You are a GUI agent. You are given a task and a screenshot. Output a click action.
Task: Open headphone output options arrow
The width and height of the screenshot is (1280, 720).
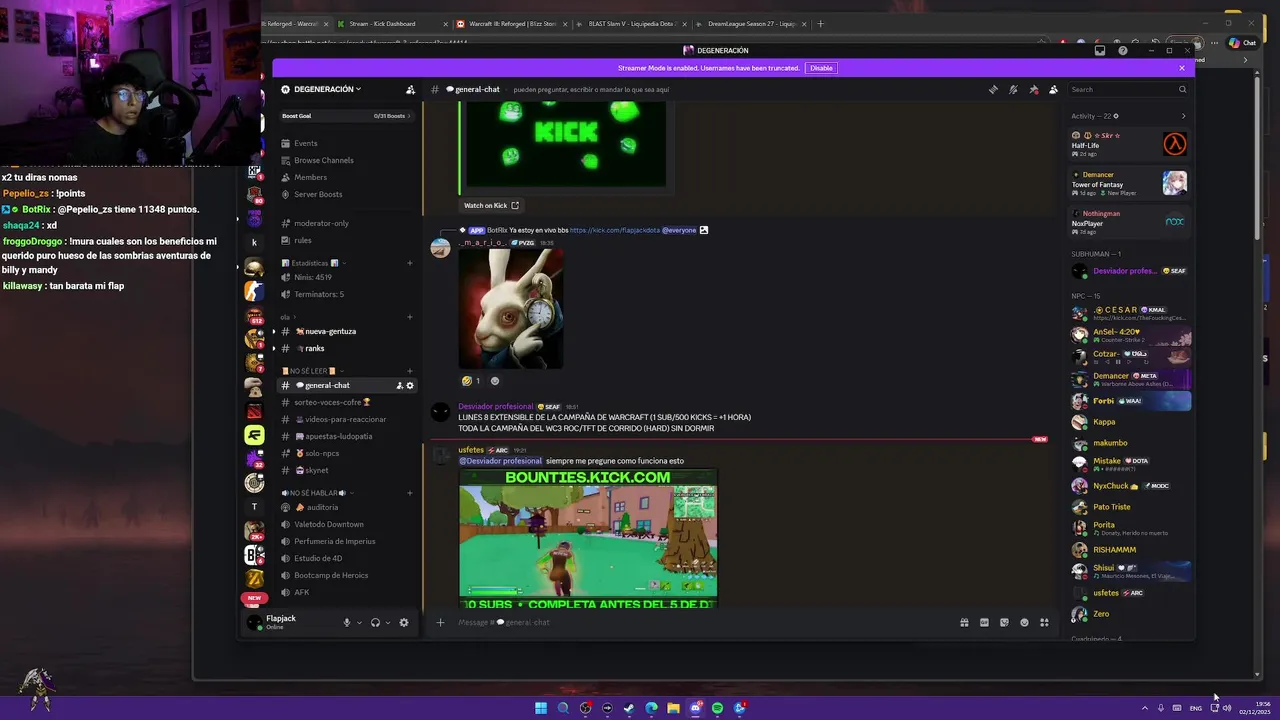[x=388, y=622]
